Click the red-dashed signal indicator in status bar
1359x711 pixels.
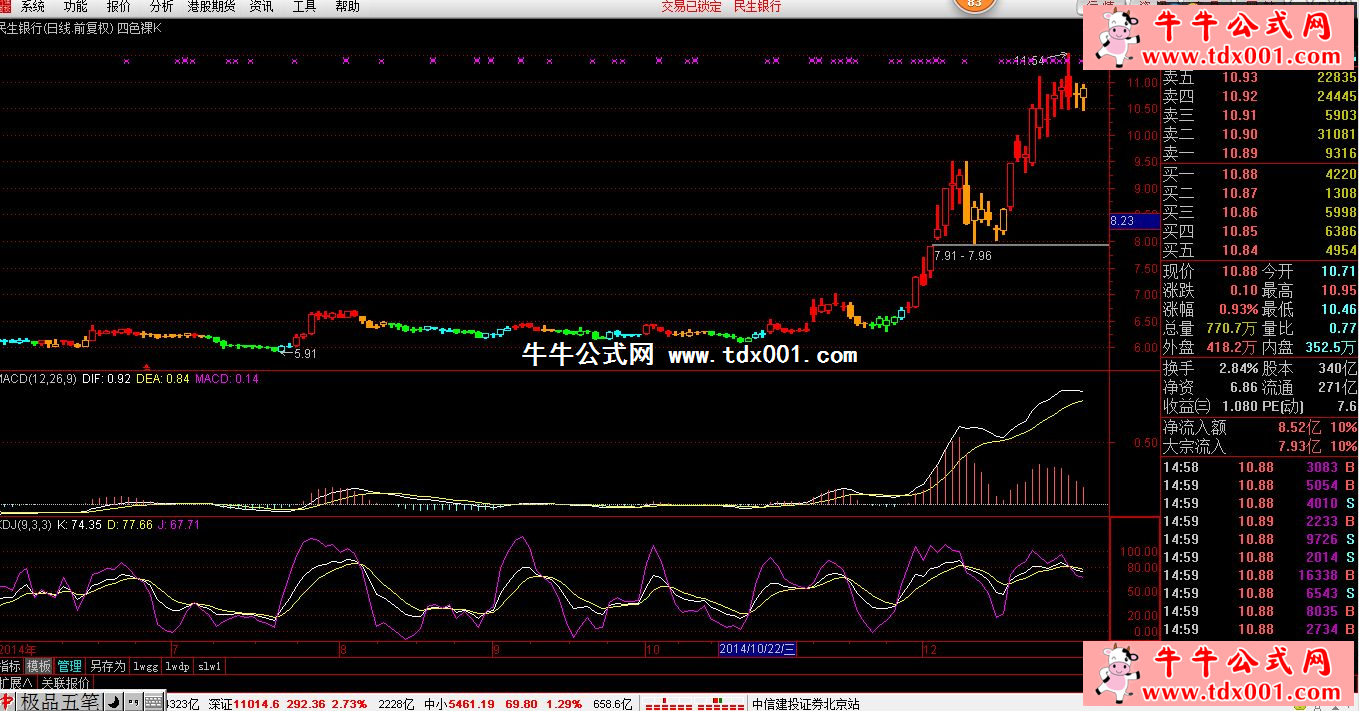pos(694,704)
